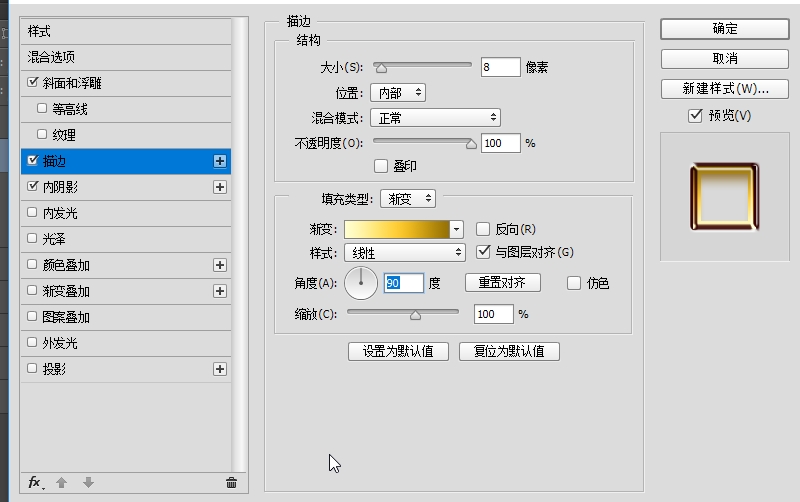Open 填充类型 dropdown showing 渐变
The height and width of the screenshot is (502, 800).
pos(408,198)
